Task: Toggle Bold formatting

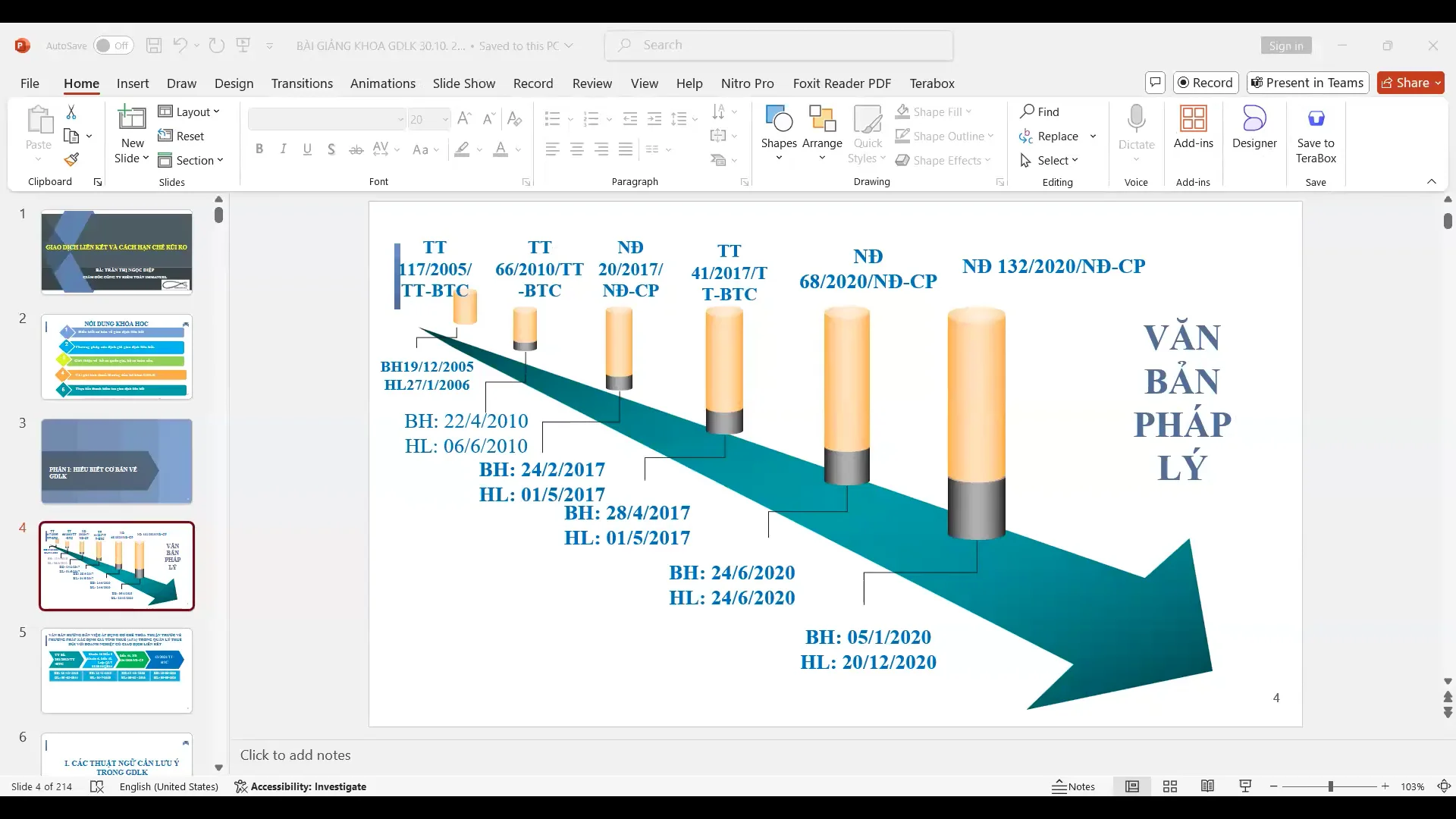Action: (x=259, y=149)
